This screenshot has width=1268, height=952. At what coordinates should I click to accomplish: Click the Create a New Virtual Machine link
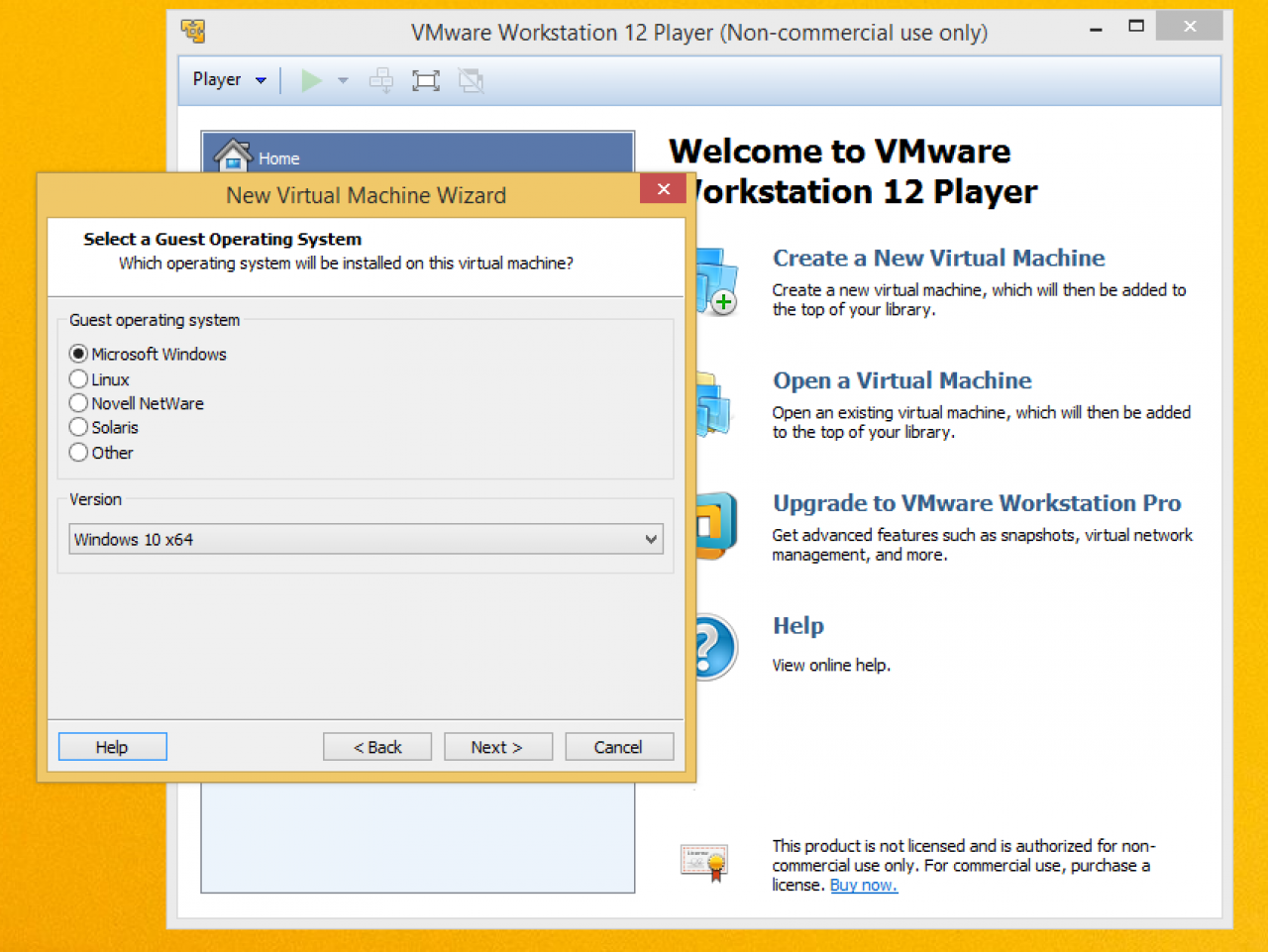(938, 258)
